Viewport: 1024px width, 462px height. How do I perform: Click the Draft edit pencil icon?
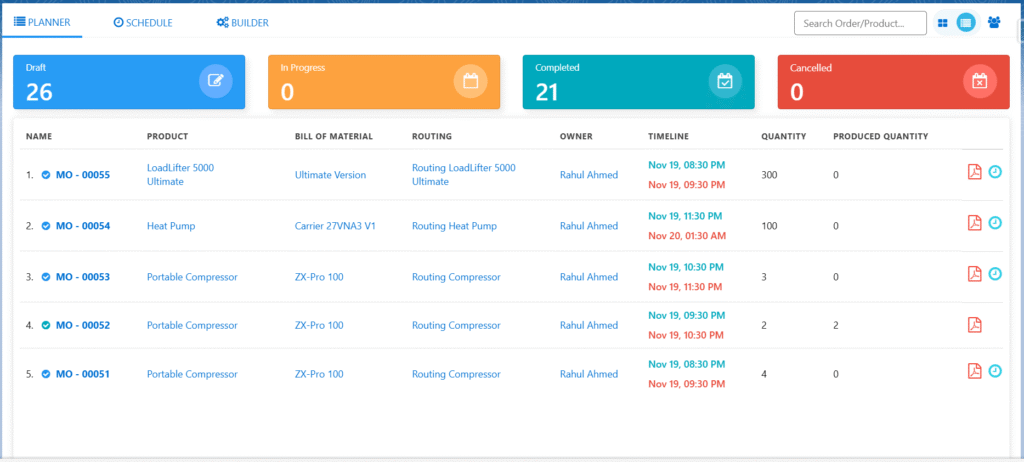pos(216,81)
